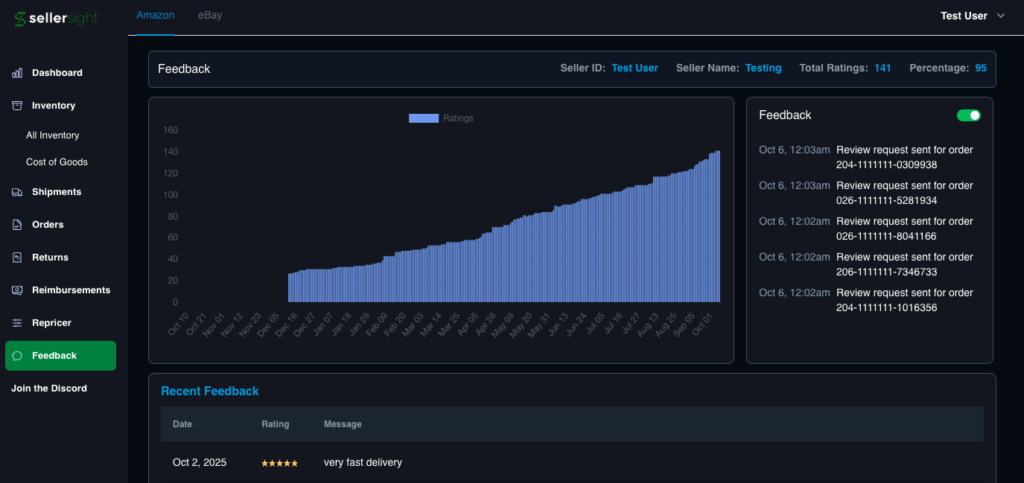Image resolution: width=1024 pixels, height=483 pixels.
Task: Click the Join the Discord link
Action: tap(49, 388)
